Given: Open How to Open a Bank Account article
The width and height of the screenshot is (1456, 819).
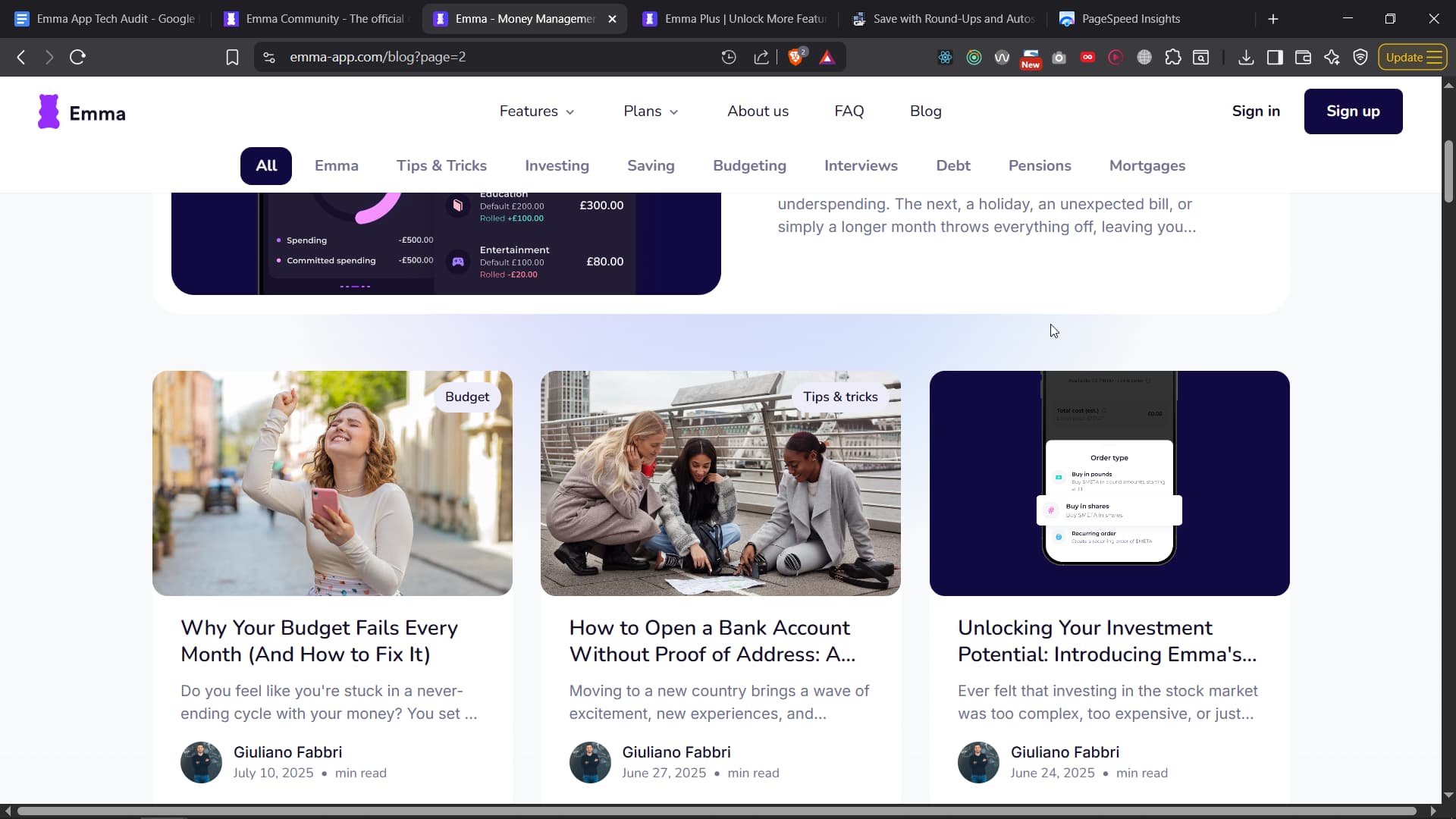Looking at the screenshot, I should click(x=712, y=642).
